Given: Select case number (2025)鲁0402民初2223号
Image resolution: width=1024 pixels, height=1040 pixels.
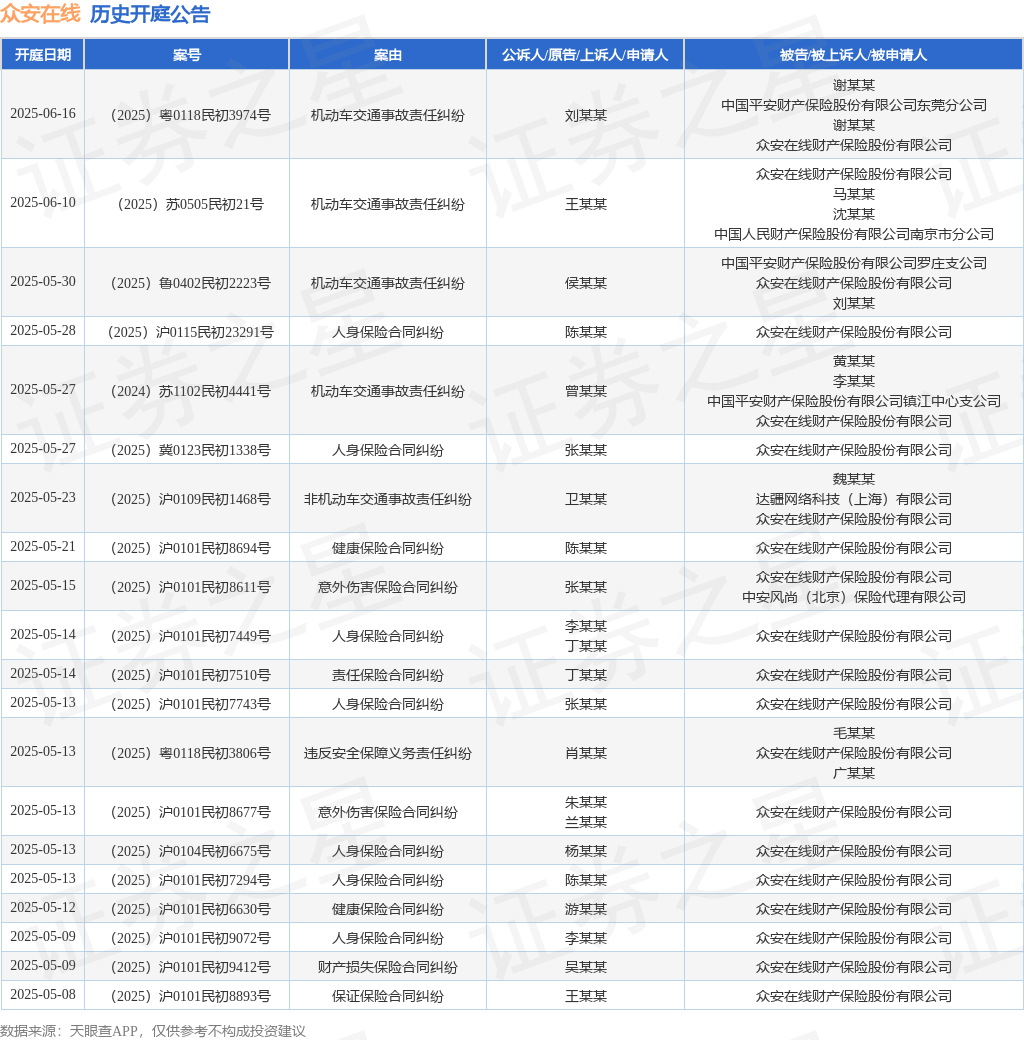Looking at the screenshot, I should [x=190, y=283].
